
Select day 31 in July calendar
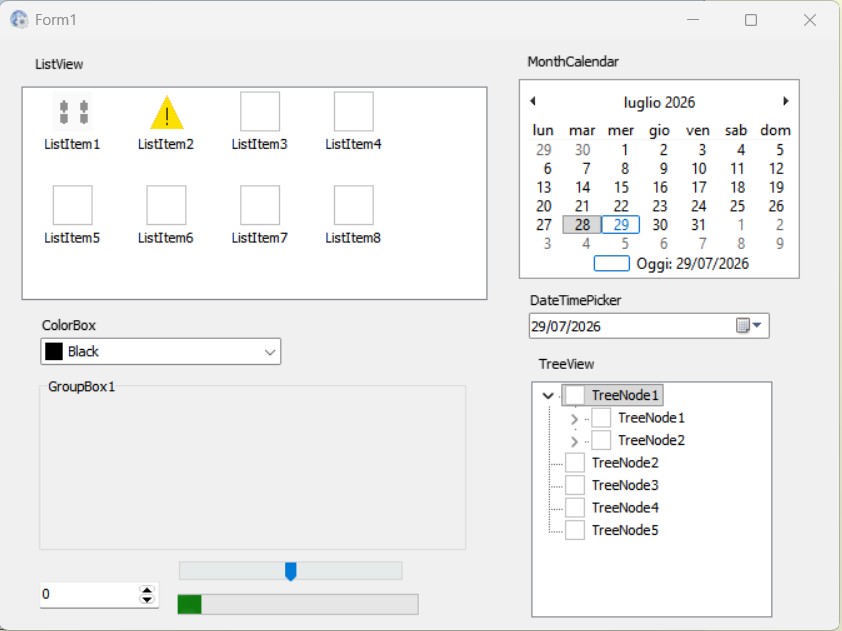(698, 224)
